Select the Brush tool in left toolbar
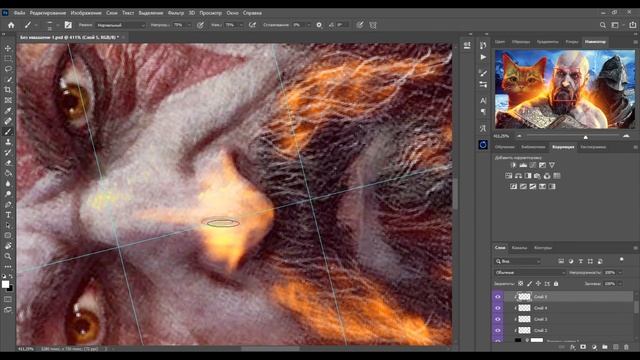640x360 pixels. [x=8, y=131]
